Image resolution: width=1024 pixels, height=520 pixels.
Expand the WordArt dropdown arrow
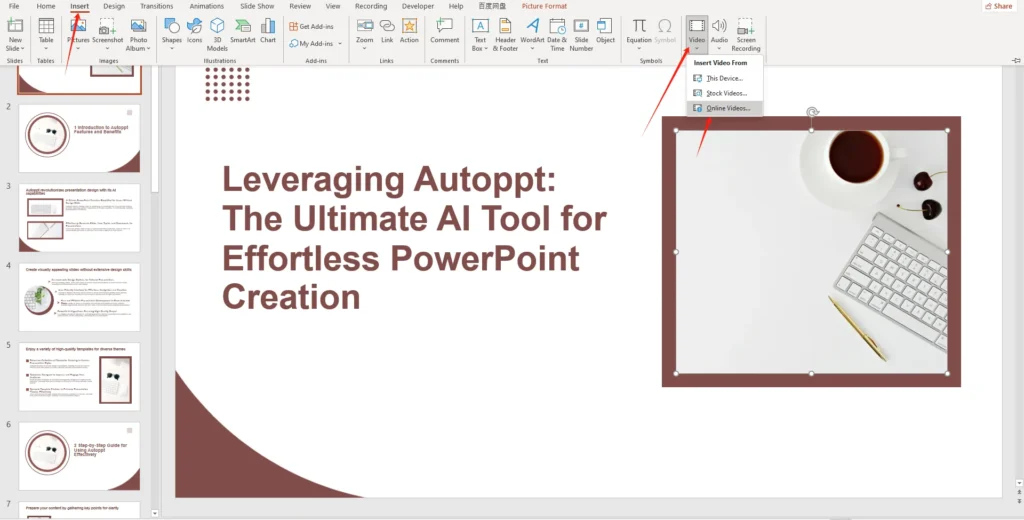pyautogui.click(x=533, y=48)
